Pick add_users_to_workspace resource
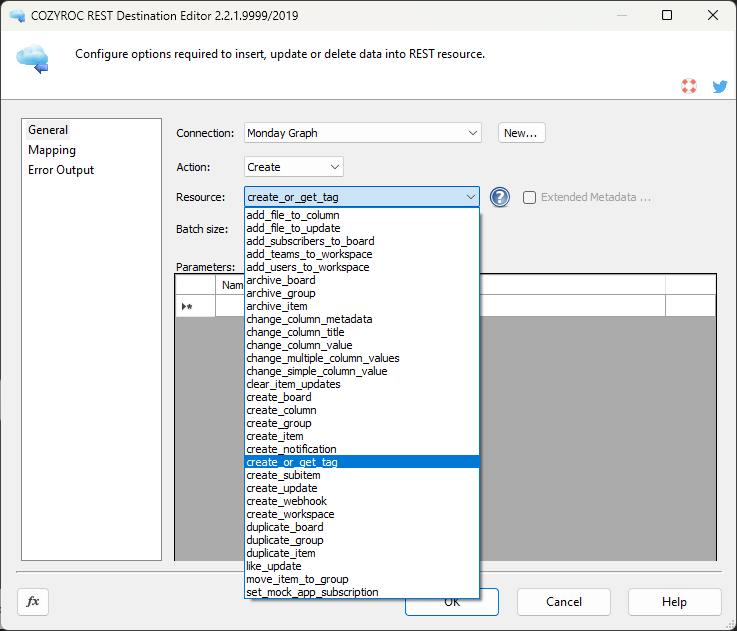 click(x=362, y=268)
